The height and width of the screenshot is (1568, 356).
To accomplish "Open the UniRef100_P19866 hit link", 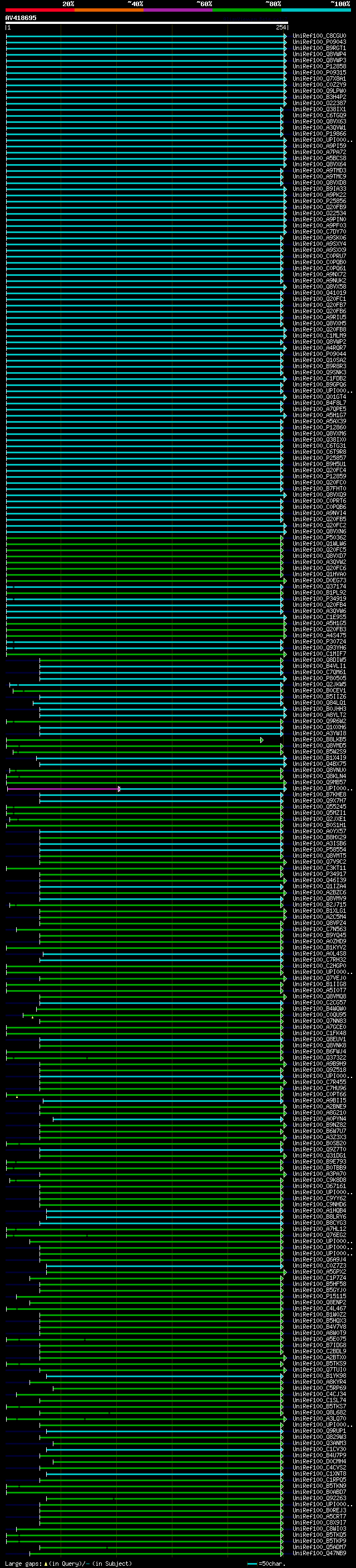I will (319, 134).
